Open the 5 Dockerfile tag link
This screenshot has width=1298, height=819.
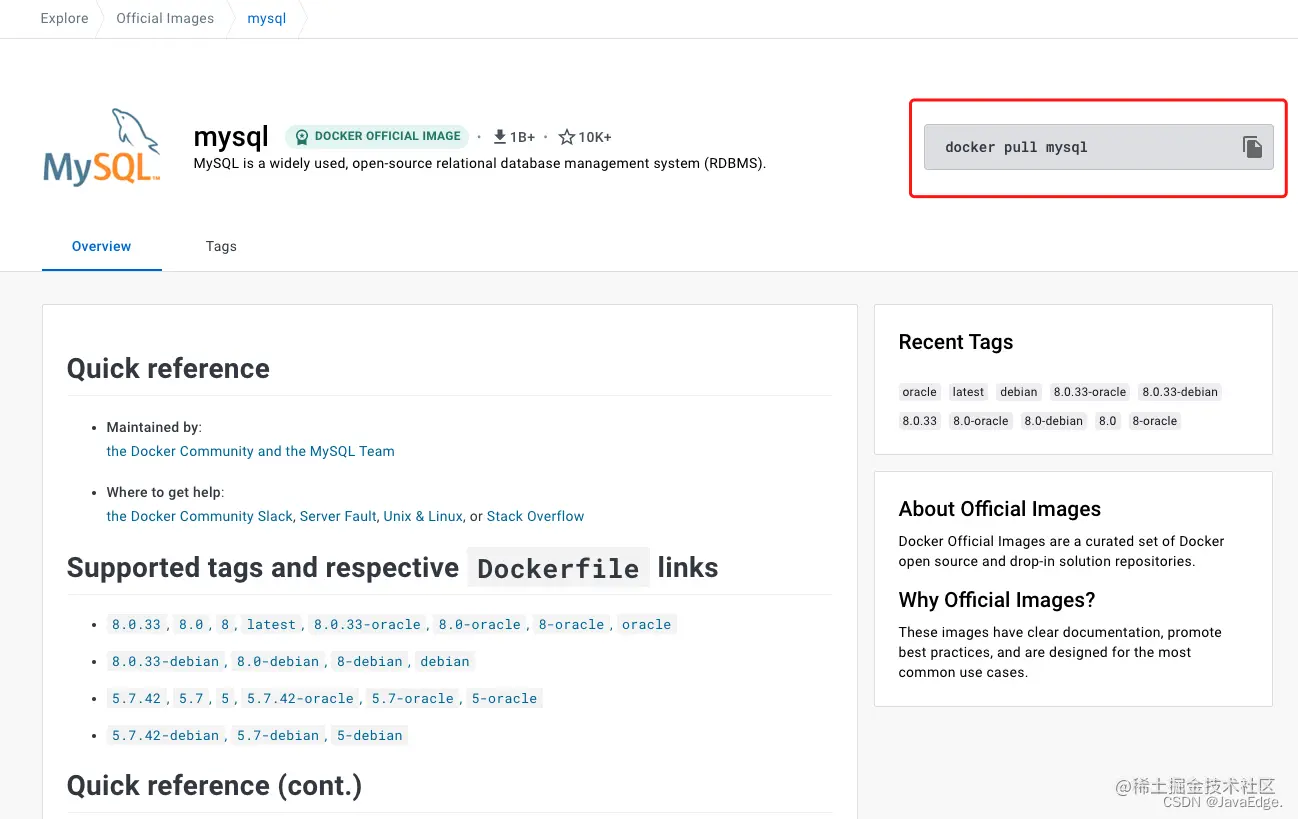tap(225, 698)
